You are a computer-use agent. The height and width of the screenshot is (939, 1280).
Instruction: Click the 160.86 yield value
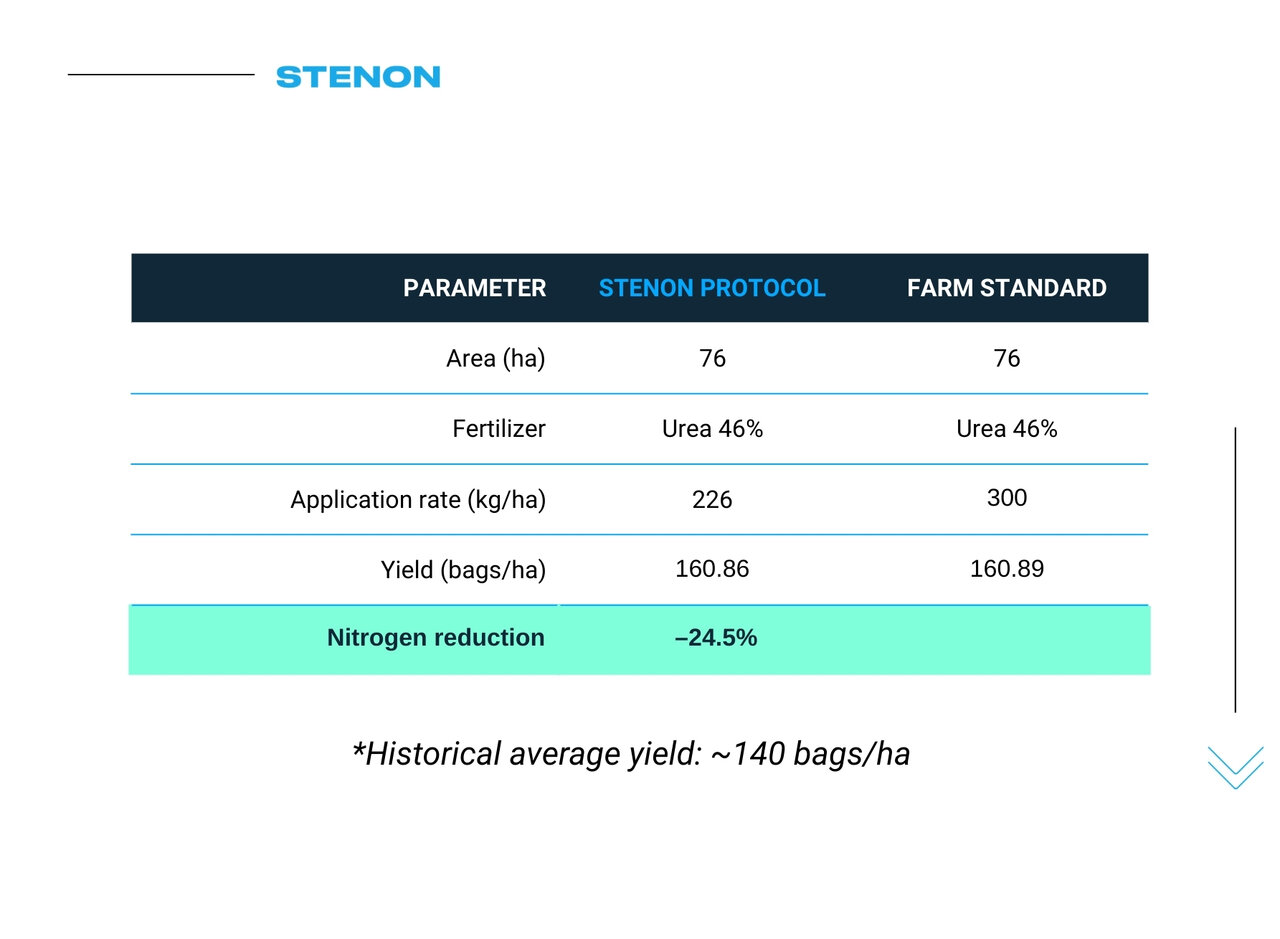[x=712, y=569]
